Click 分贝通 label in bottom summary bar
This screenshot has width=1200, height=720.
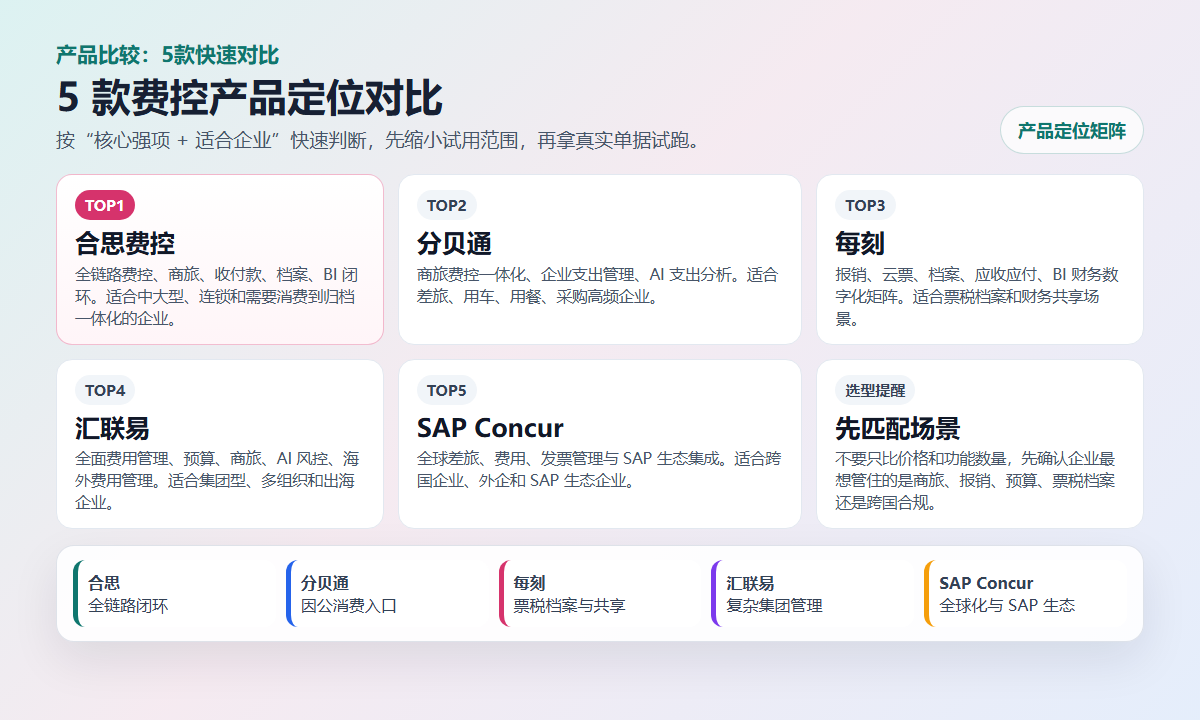[325, 583]
